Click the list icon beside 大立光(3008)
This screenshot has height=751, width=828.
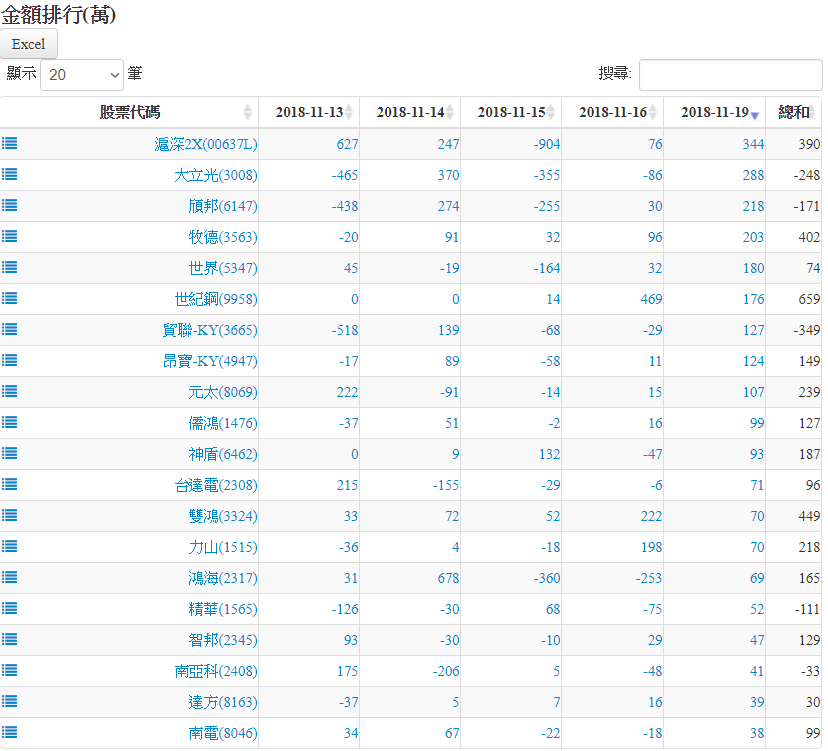pyautogui.click(x=9, y=175)
